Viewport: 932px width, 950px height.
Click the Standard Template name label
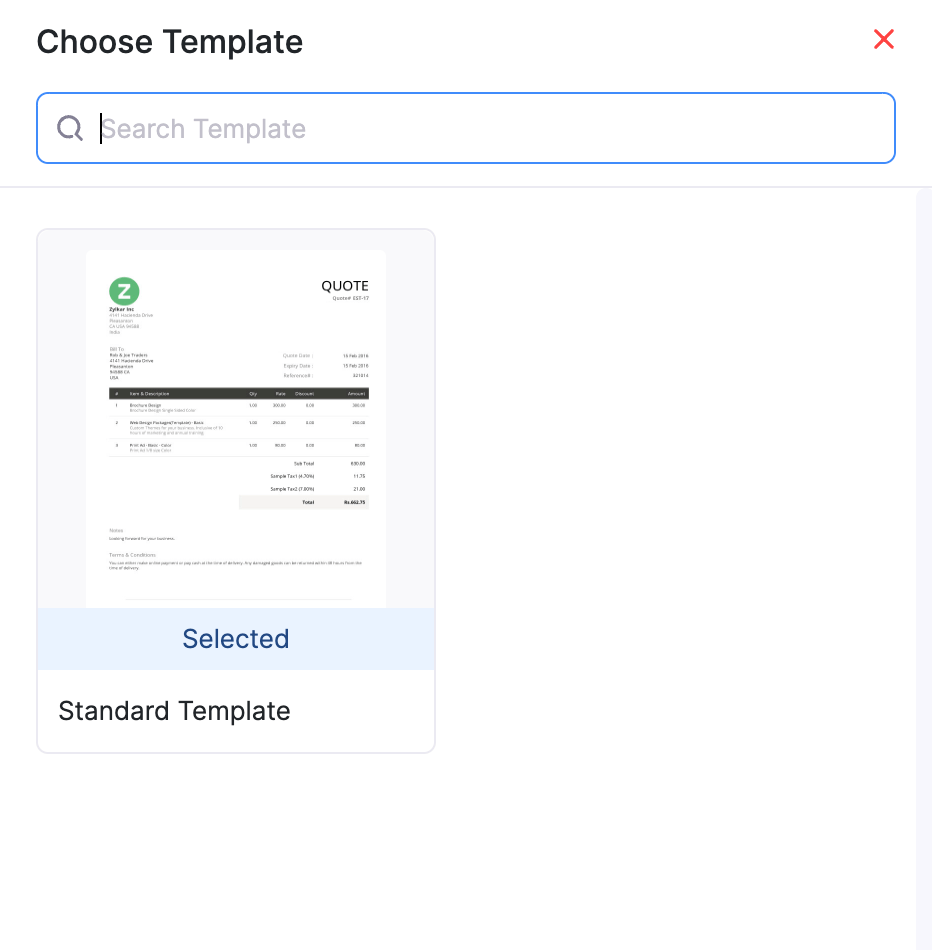tap(175, 711)
